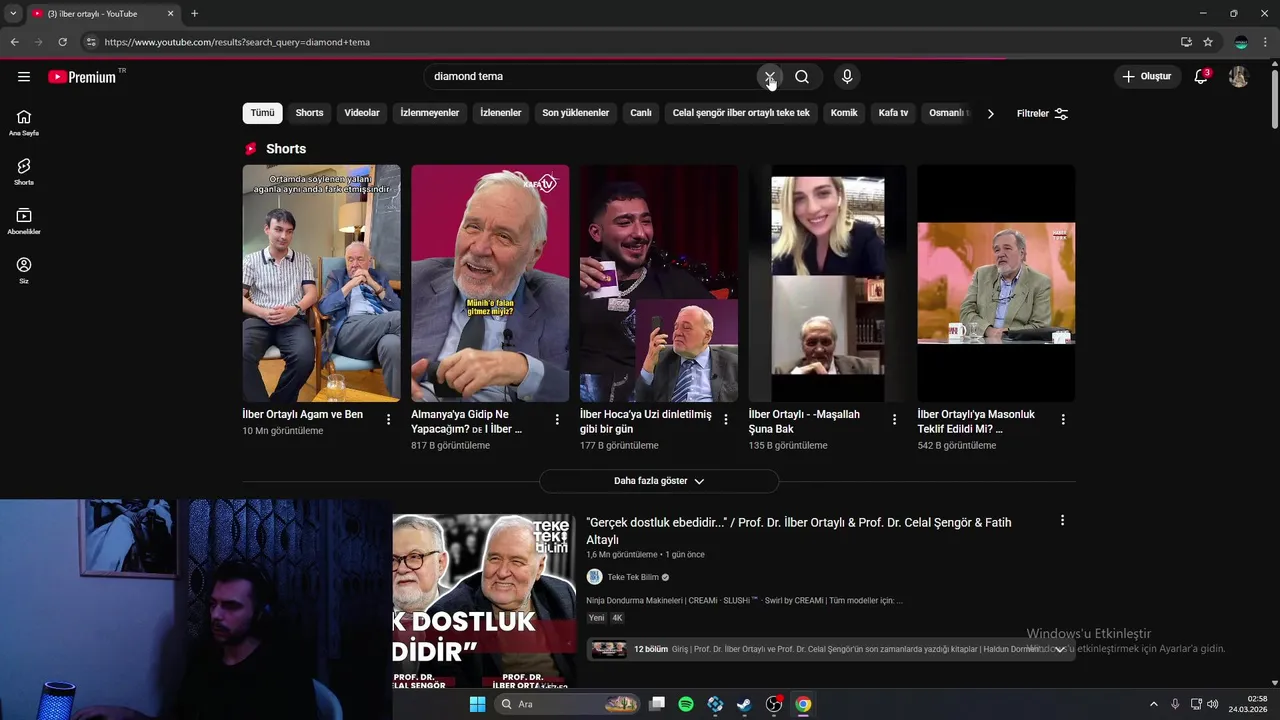Click the browser address bar URL
Screen dimensions: 1280x720
(237, 42)
